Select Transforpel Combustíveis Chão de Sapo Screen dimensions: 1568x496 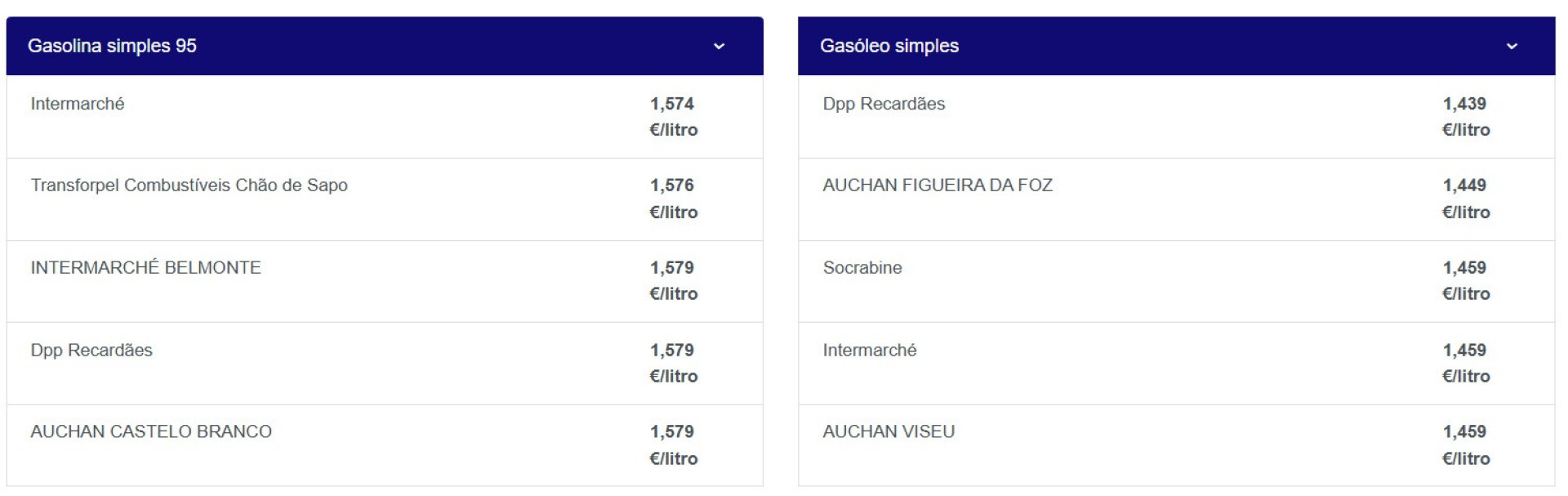[x=189, y=185]
